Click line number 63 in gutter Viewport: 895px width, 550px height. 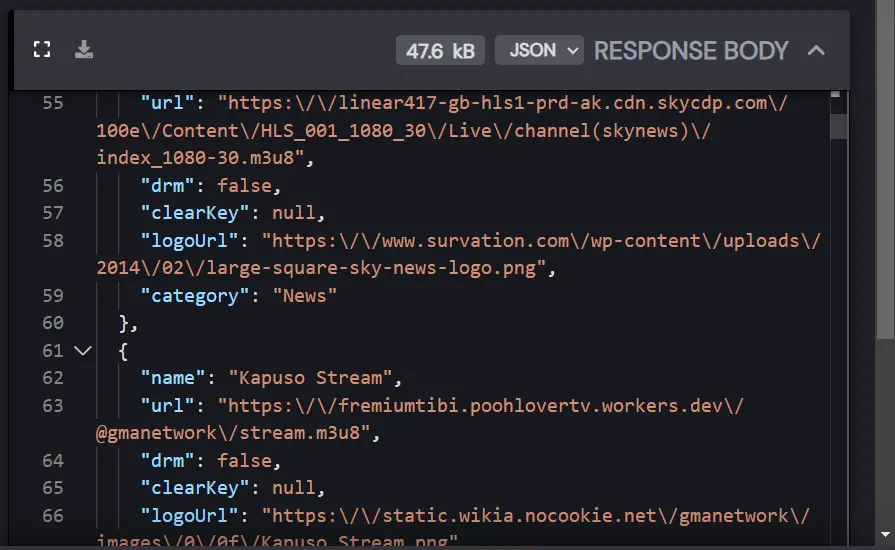click(53, 406)
